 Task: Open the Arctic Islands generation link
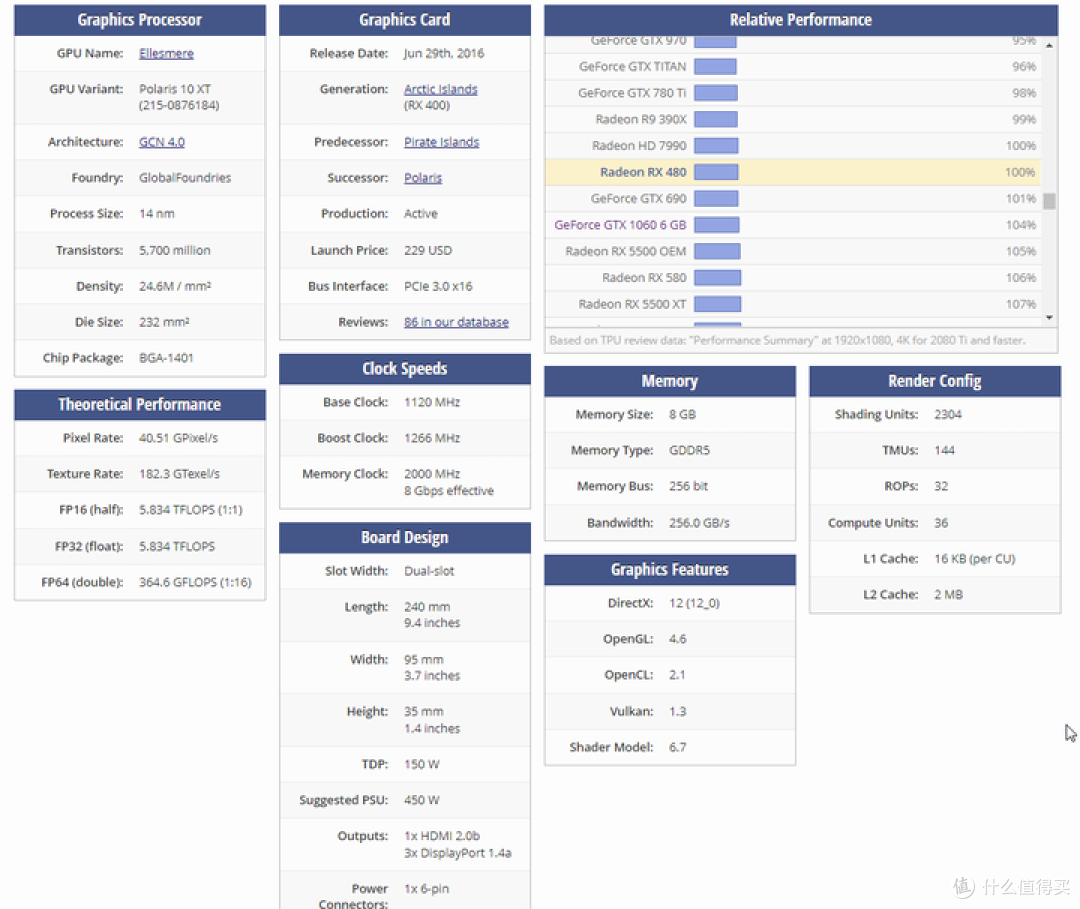point(441,89)
